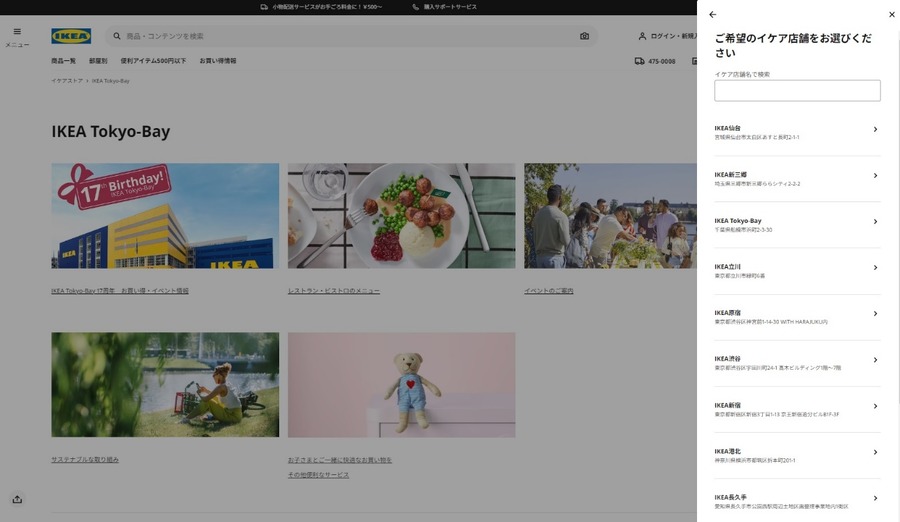The image size is (900, 522).
Task: Click the outdoor event gathering image
Action: (611, 216)
